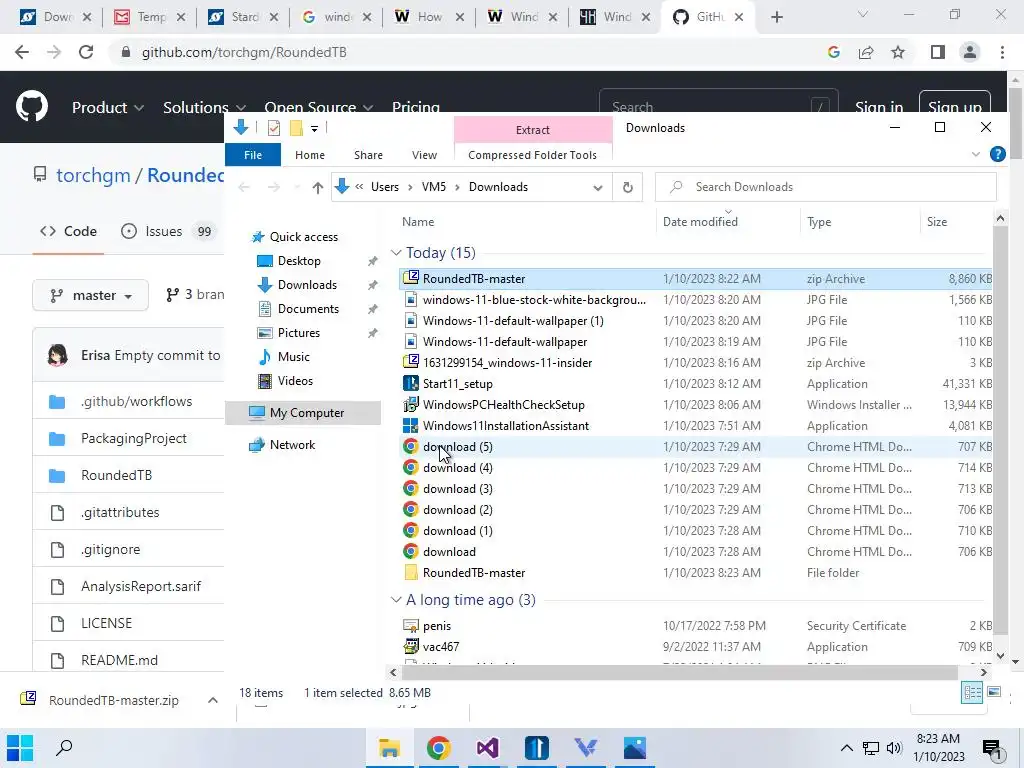Open the File ribbon tab
The width and height of the screenshot is (1024, 768).
pyautogui.click(x=253, y=155)
